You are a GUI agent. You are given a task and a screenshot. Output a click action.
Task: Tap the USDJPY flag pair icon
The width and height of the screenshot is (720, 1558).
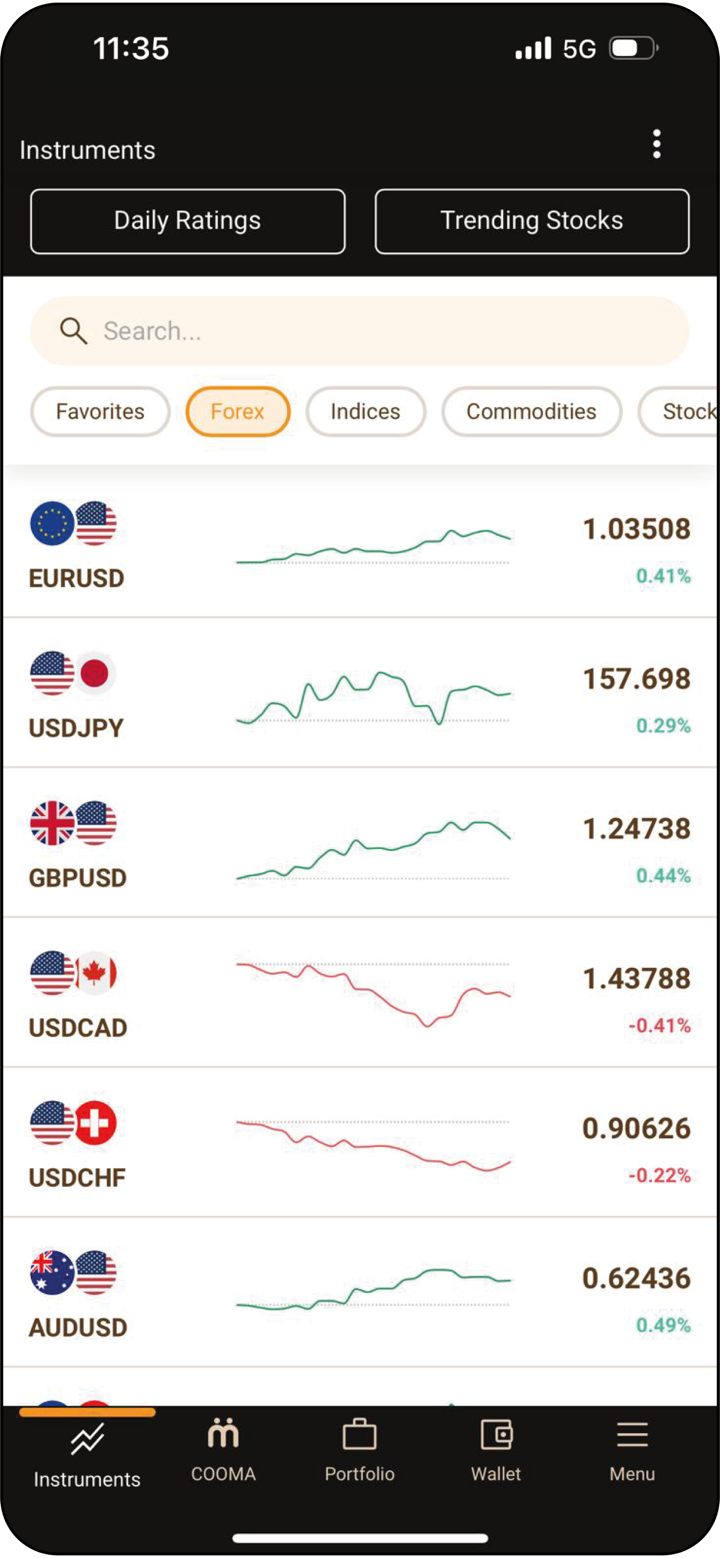coord(73,673)
